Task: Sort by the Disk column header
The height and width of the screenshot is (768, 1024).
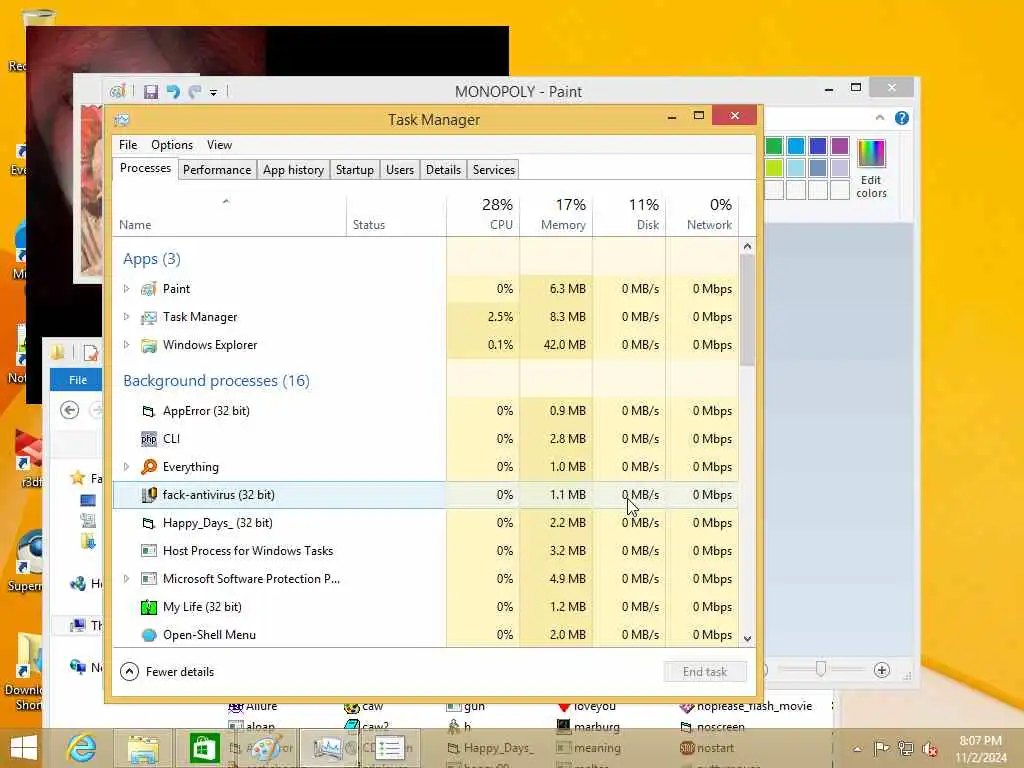Action: [x=630, y=215]
